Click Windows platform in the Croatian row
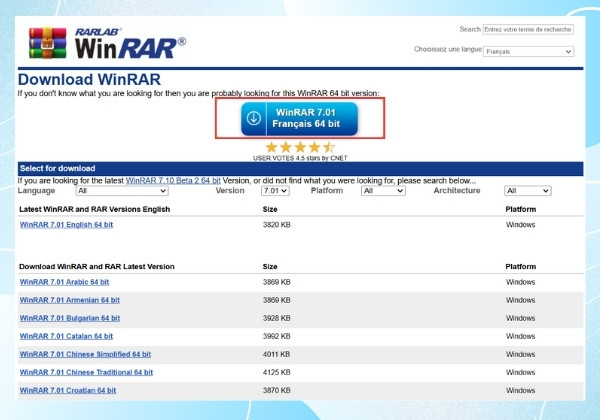Viewport: 600px width, 420px height. point(520,390)
